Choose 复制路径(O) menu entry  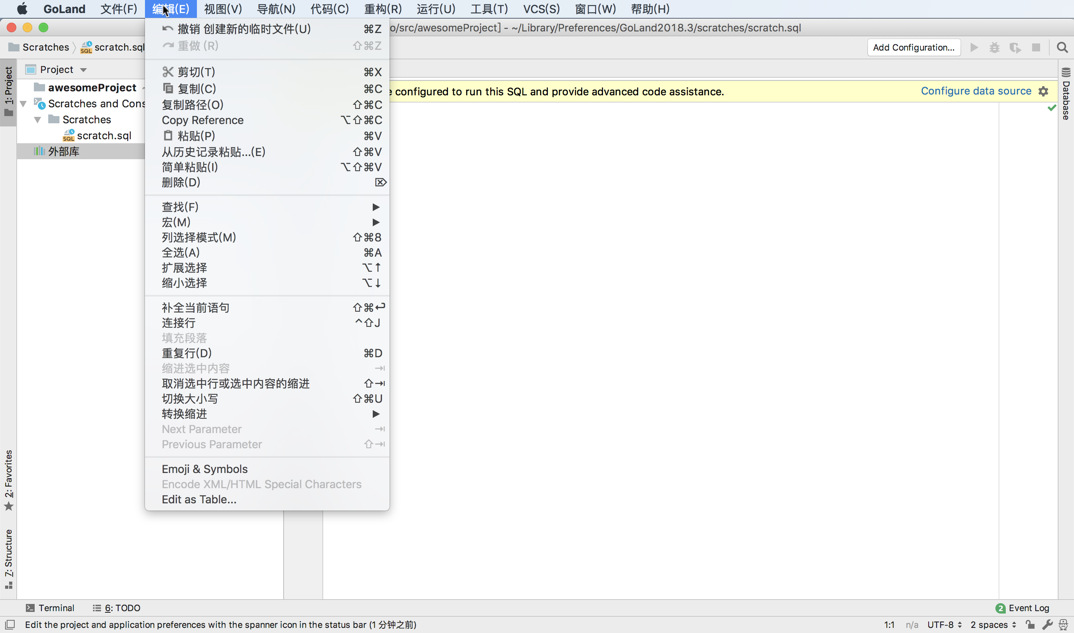(x=267, y=105)
